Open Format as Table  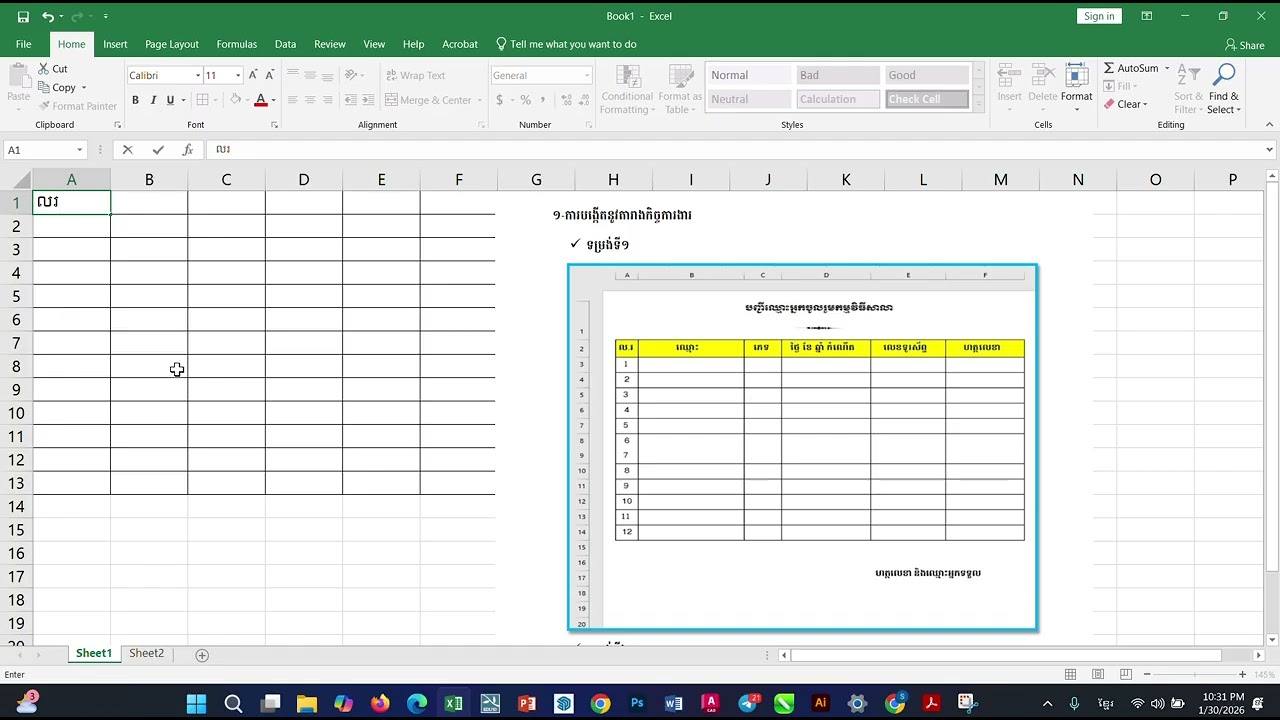[681, 90]
